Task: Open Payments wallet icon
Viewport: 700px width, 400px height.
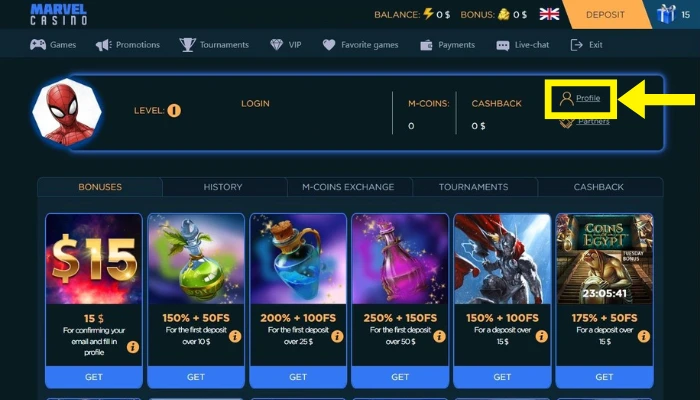Action: tap(426, 45)
